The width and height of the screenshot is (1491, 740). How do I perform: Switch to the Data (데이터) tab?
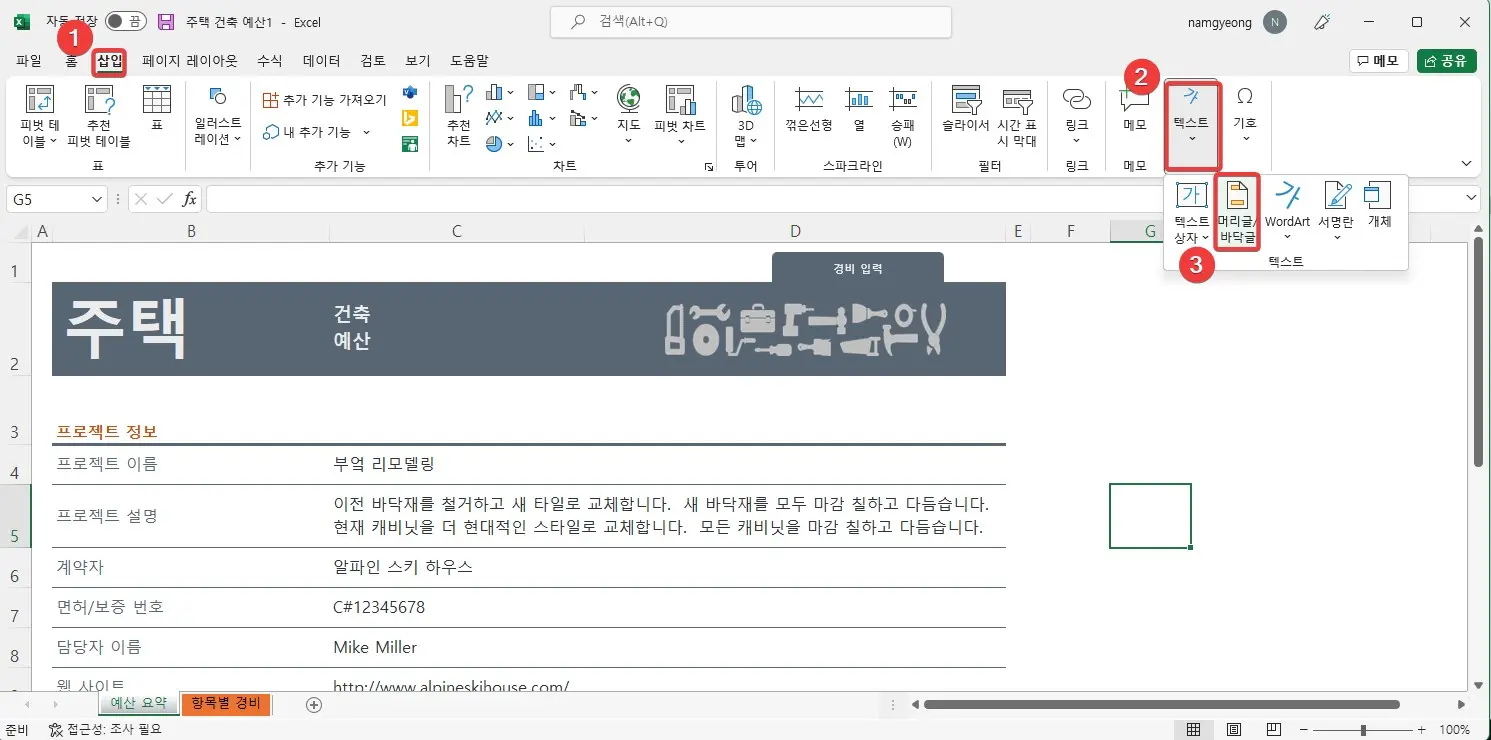[322, 61]
